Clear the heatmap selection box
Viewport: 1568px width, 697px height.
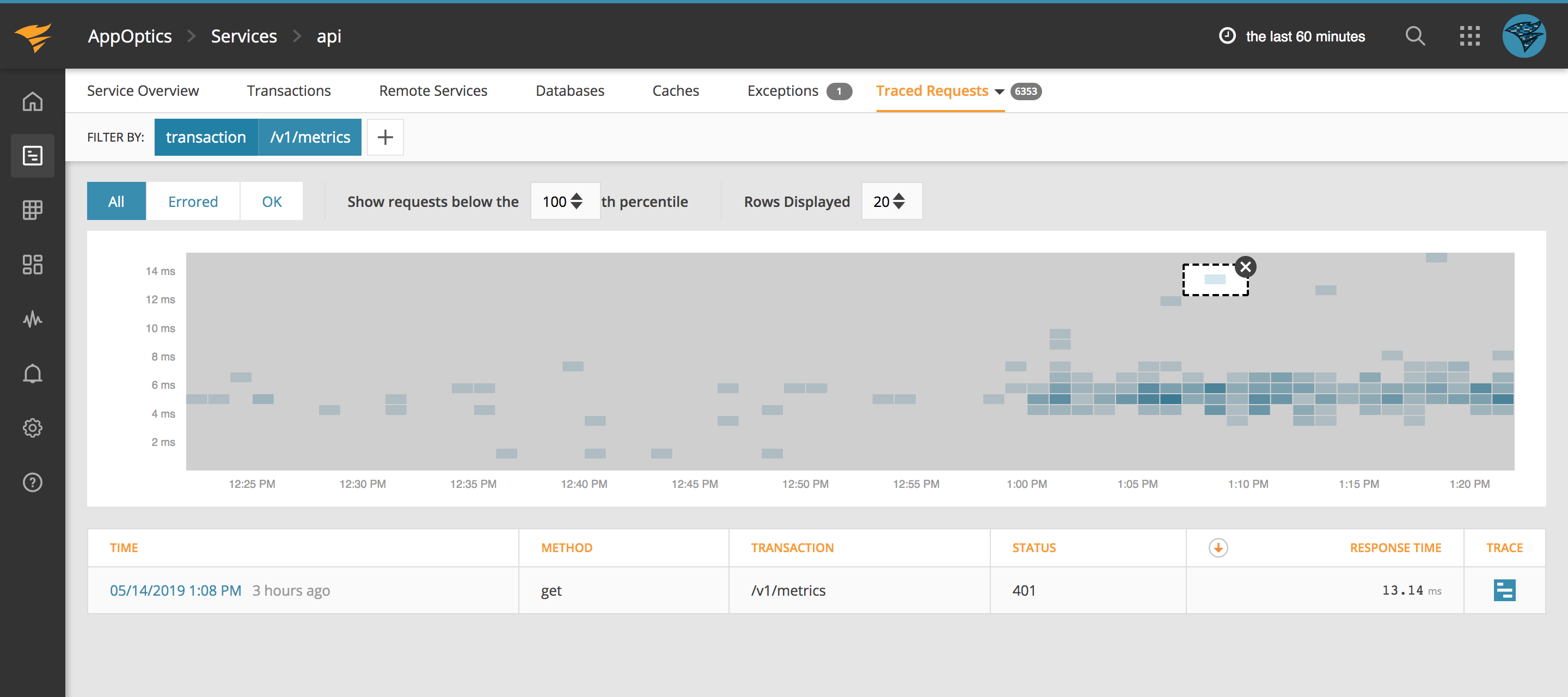(1245, 267)
